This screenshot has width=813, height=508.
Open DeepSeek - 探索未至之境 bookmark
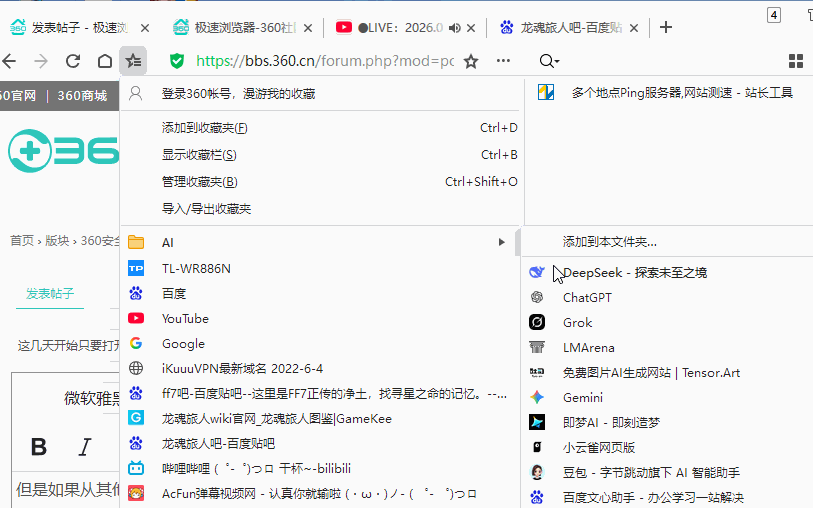pyautogui.click(x=667, y=273)
